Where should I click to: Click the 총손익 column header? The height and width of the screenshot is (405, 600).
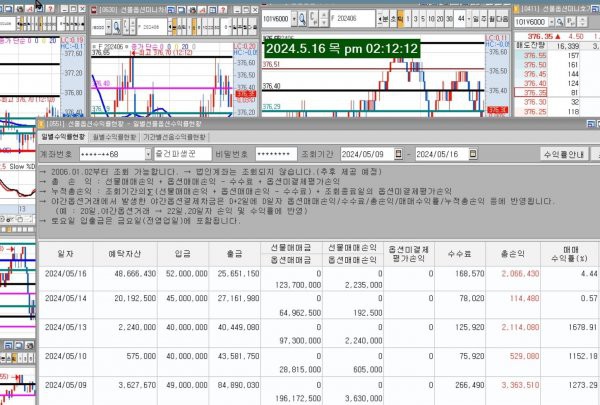pyautogui.click(x=513, y=254)
